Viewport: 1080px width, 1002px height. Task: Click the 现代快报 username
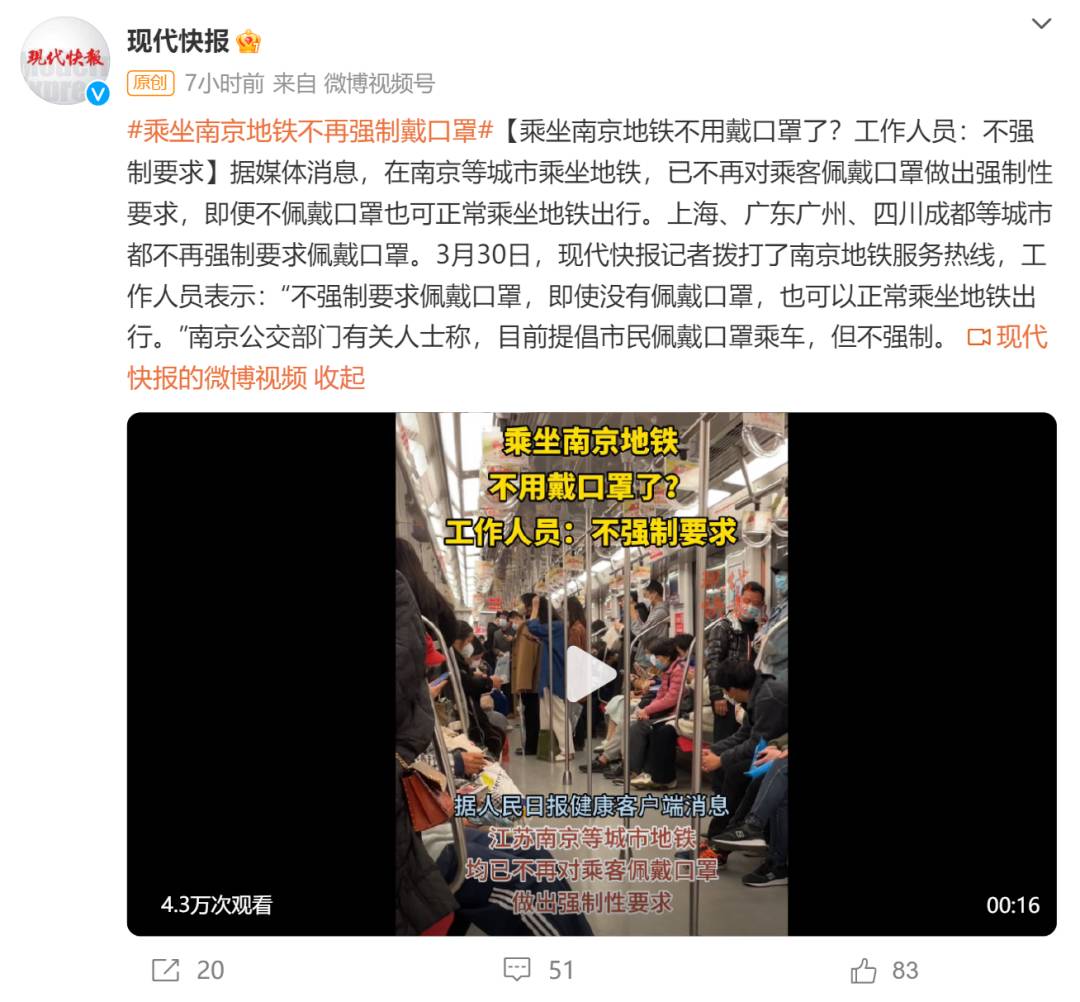pyautogui.click(x=178, y=42)
